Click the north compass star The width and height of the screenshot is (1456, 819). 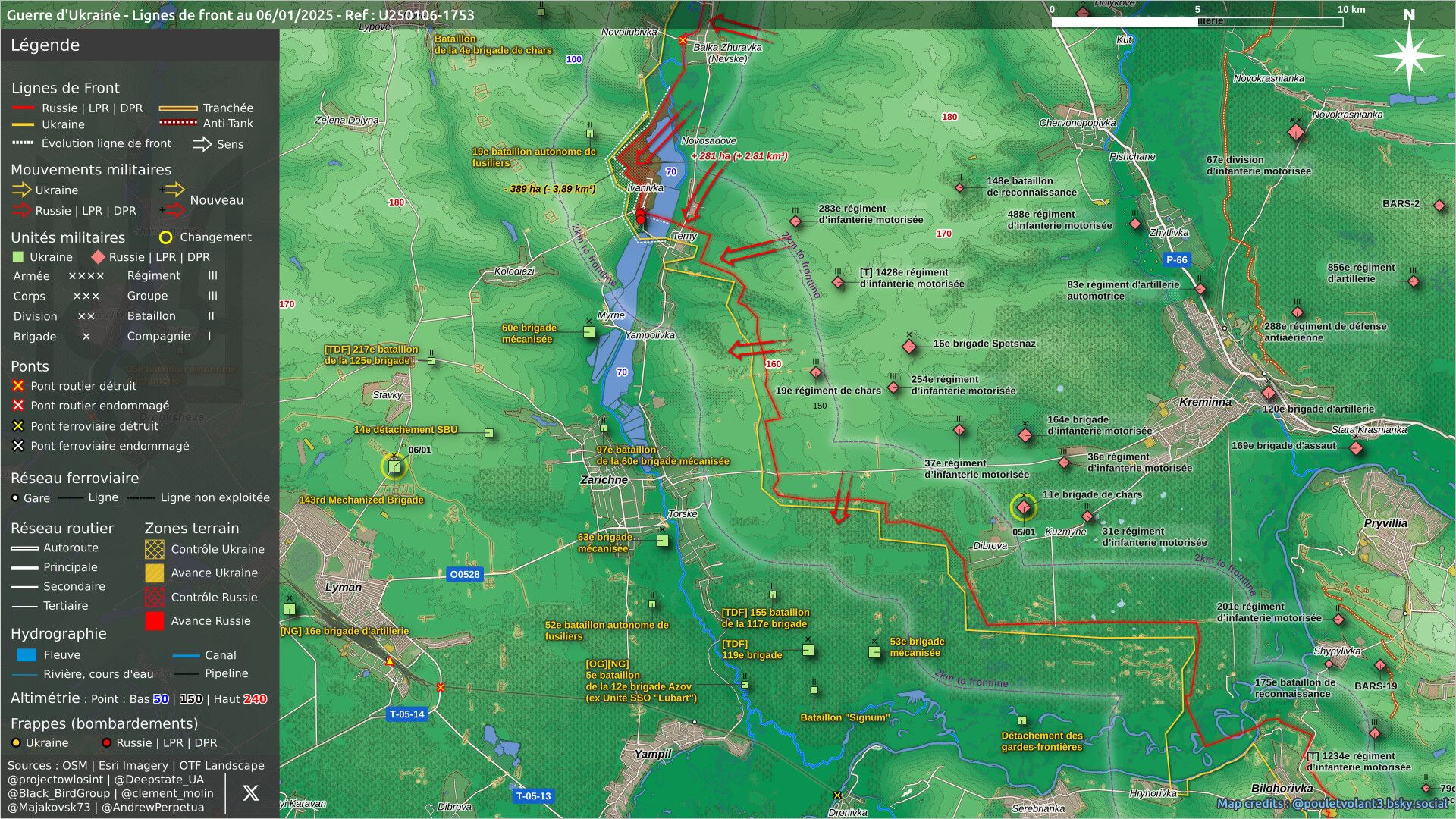pos(1409,55)
